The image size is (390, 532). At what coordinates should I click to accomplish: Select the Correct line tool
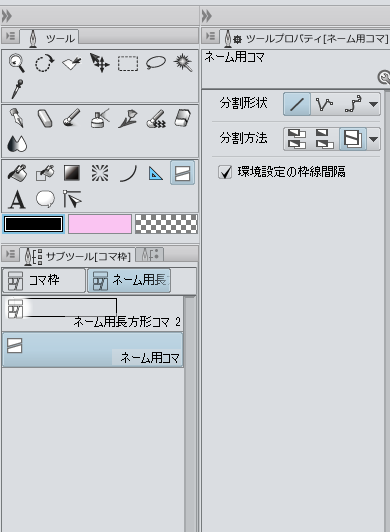click(72, 199)
